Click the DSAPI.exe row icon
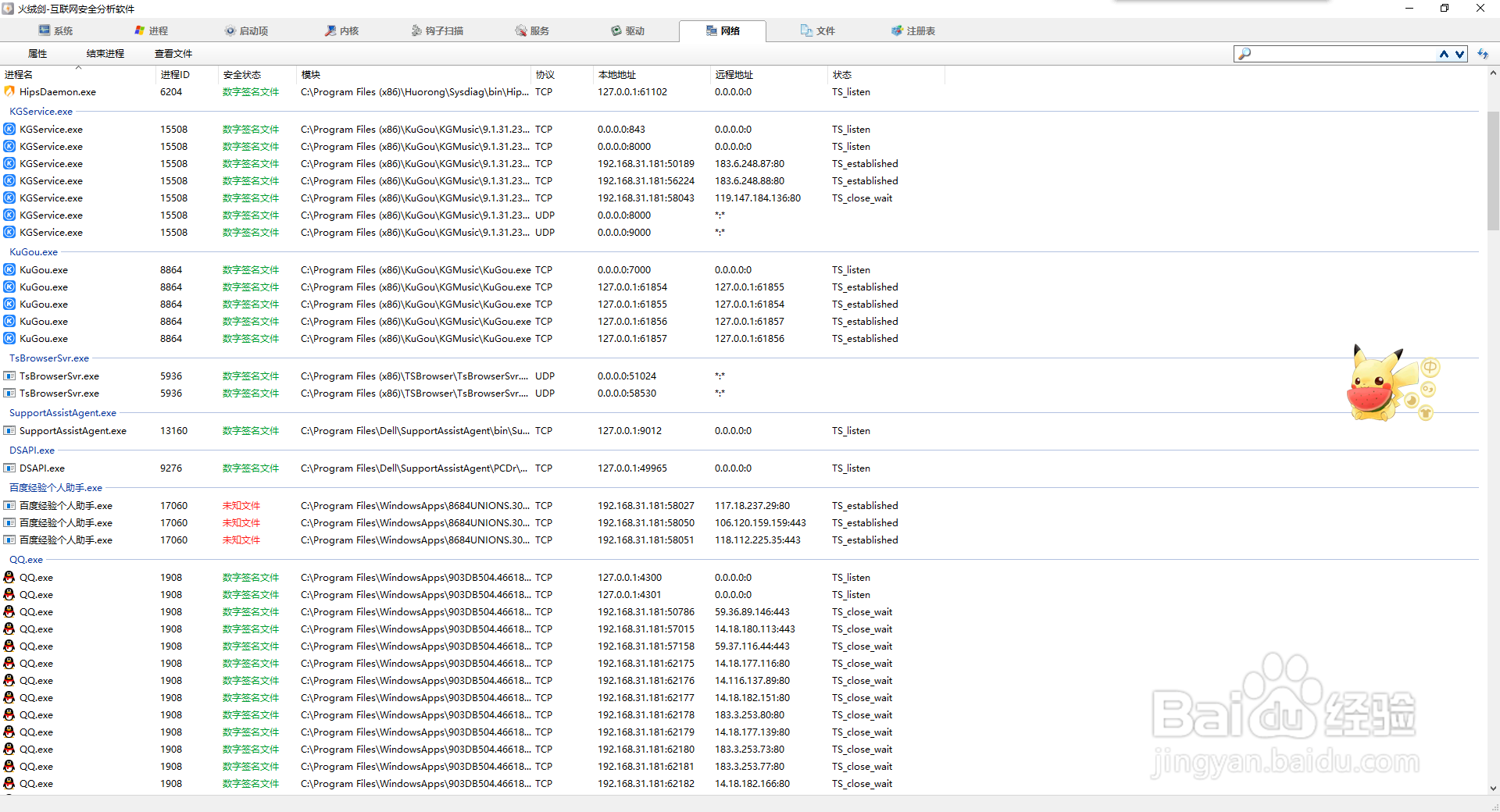 (x=9, y=468)
